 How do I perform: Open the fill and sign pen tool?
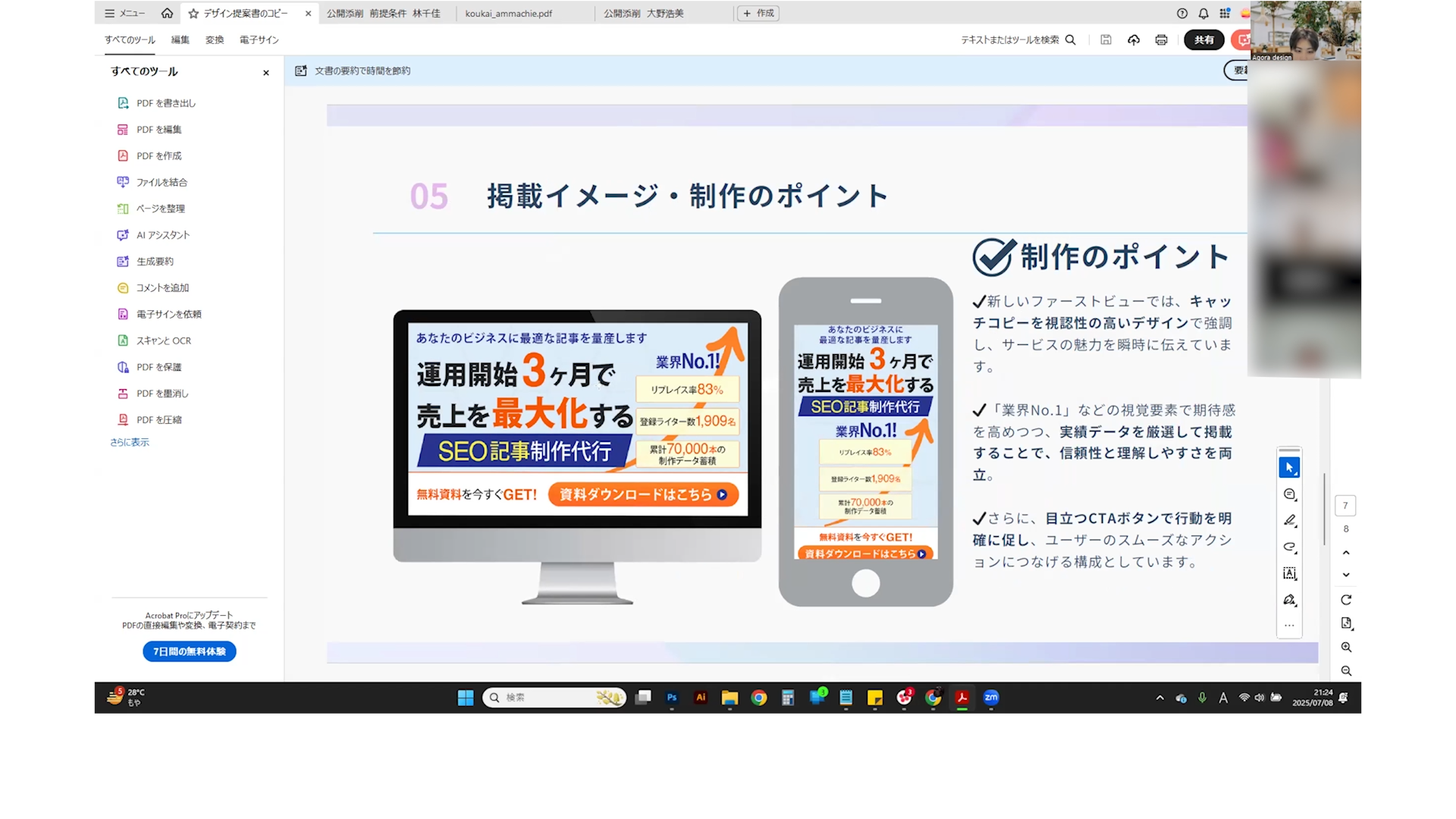click(1289, 600)
